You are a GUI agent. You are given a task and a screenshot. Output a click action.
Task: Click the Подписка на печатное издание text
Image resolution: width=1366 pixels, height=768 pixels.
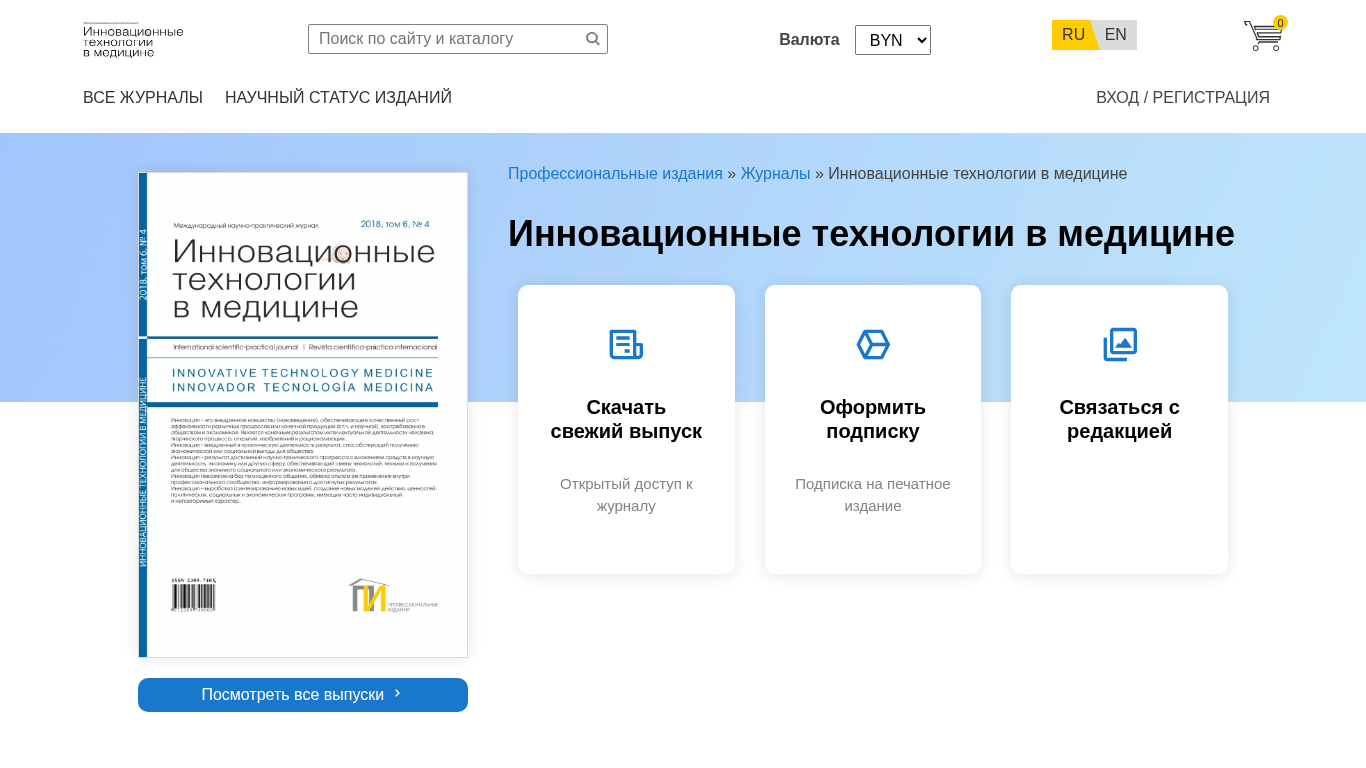tap(873, 495)
